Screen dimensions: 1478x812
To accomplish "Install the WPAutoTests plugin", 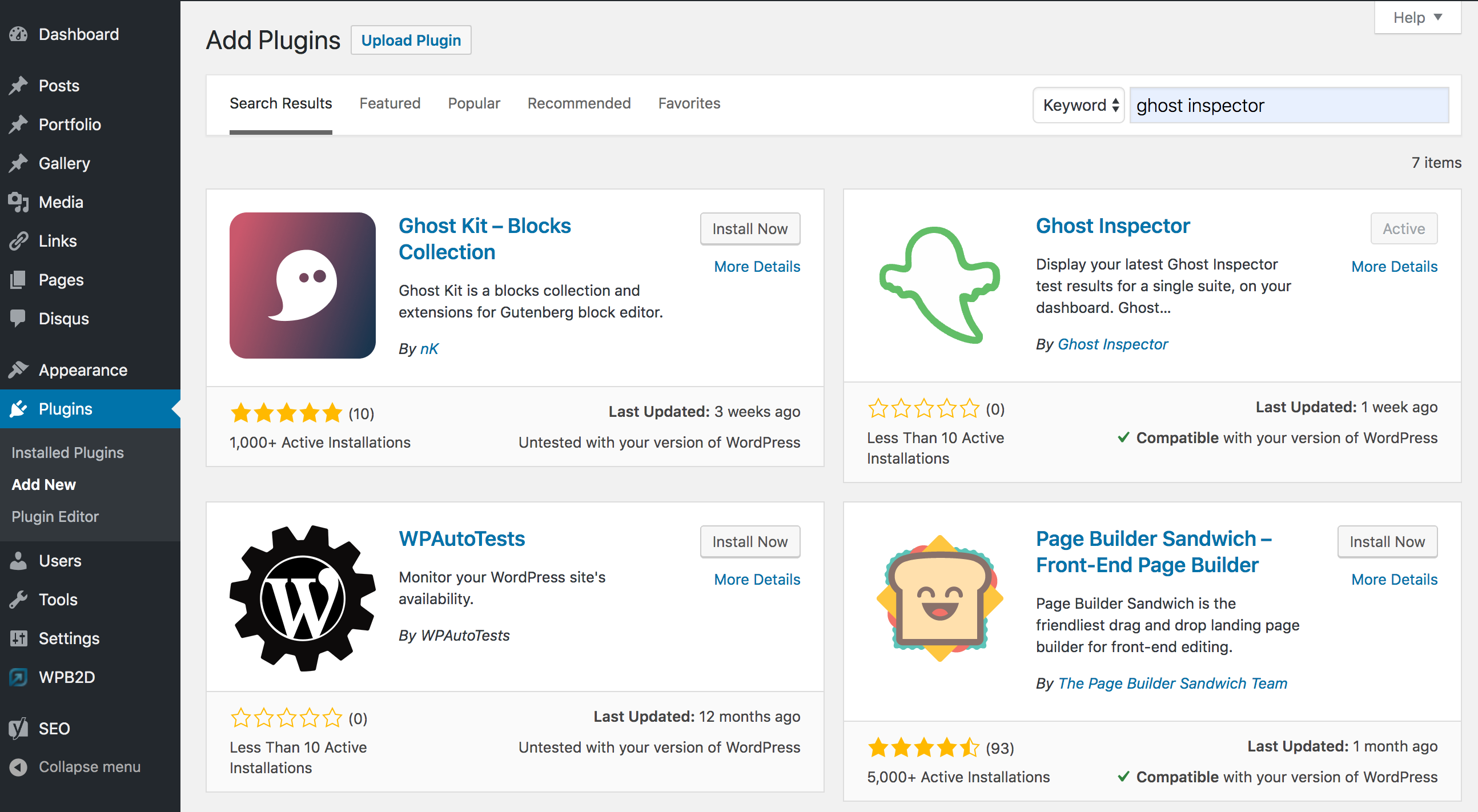I will click(750, 542).
